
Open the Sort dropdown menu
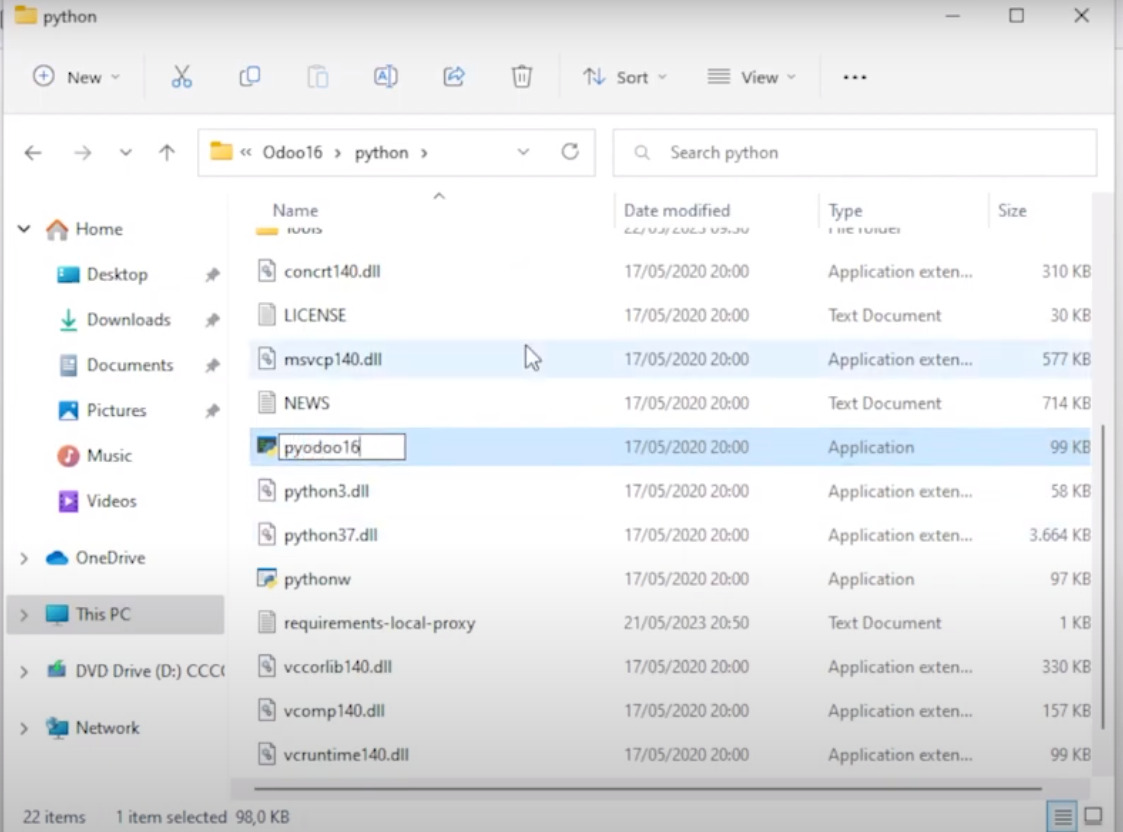(625, 77)
